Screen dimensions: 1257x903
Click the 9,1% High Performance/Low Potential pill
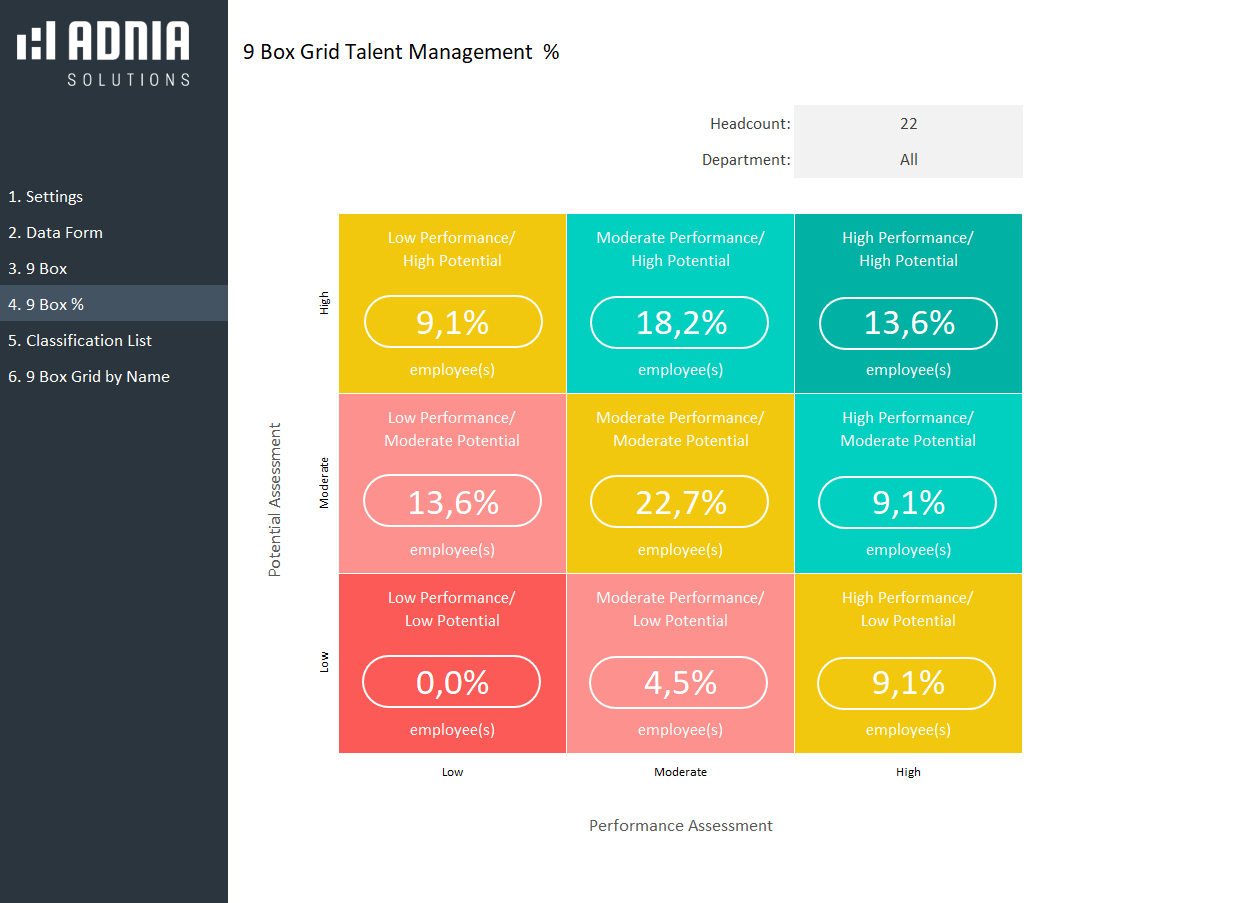[907, 682]
